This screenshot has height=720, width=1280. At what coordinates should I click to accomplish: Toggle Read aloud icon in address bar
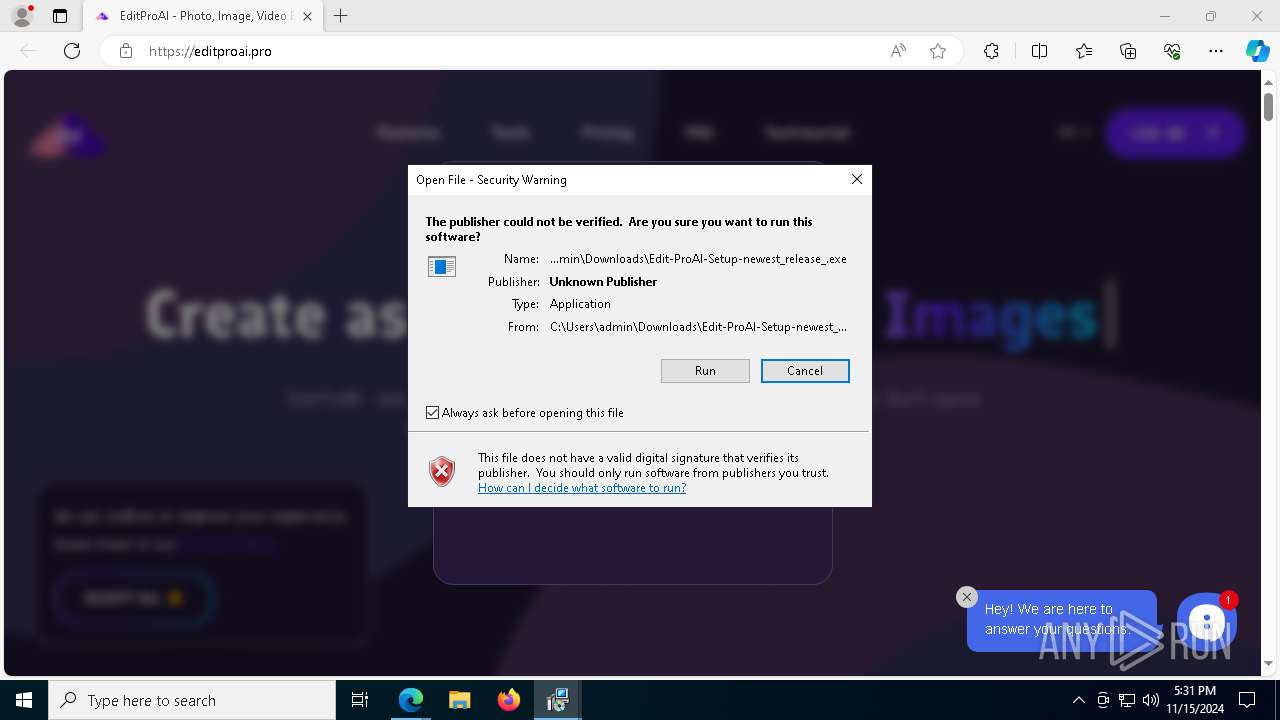pos(898,51)
